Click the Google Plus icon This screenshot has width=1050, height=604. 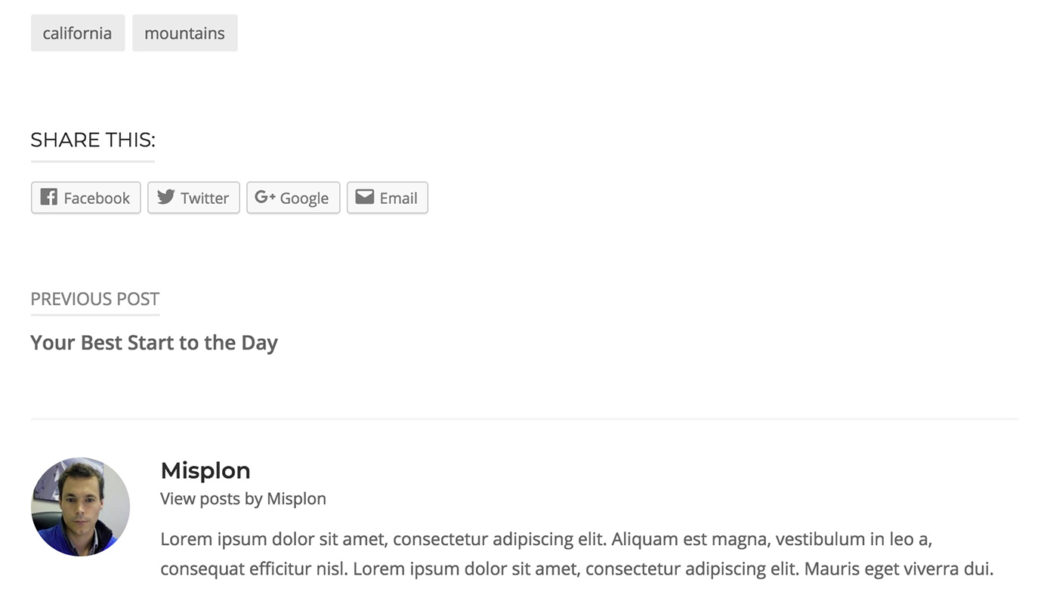click(266, 197)
